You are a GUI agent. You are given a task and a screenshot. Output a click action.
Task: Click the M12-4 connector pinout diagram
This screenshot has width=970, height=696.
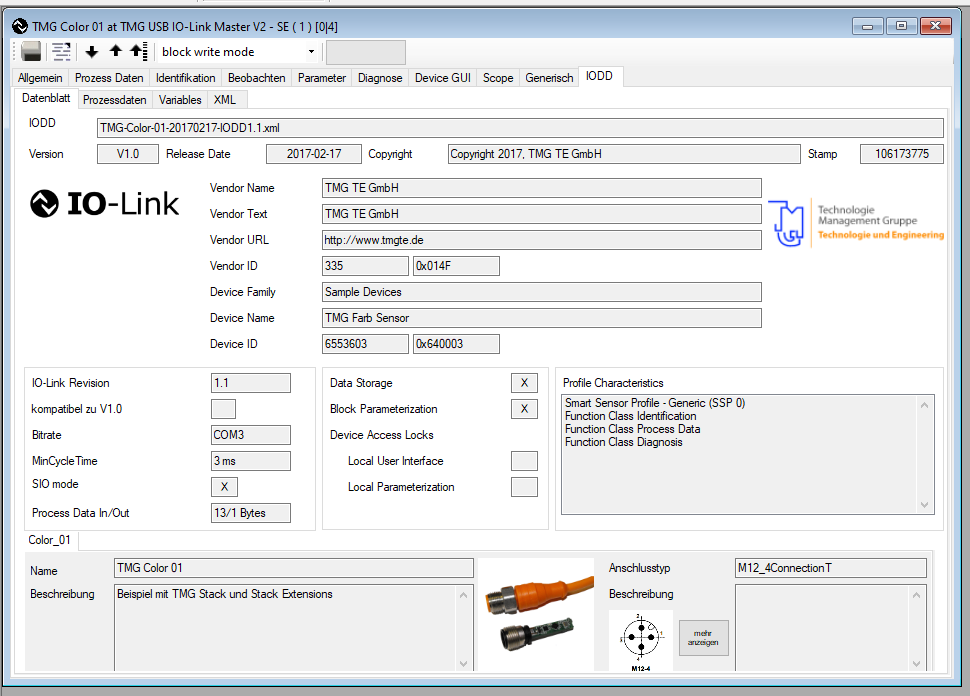641,638
